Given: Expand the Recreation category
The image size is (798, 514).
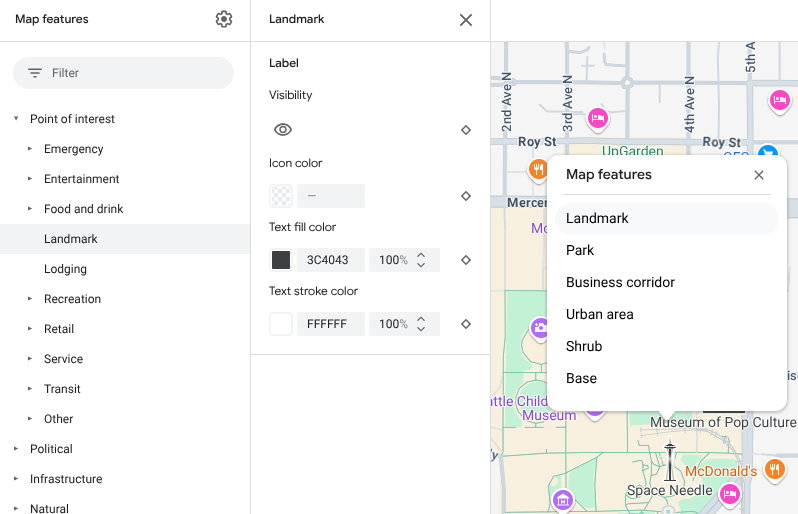Looking at the screenshot, I should pos(30,299).
